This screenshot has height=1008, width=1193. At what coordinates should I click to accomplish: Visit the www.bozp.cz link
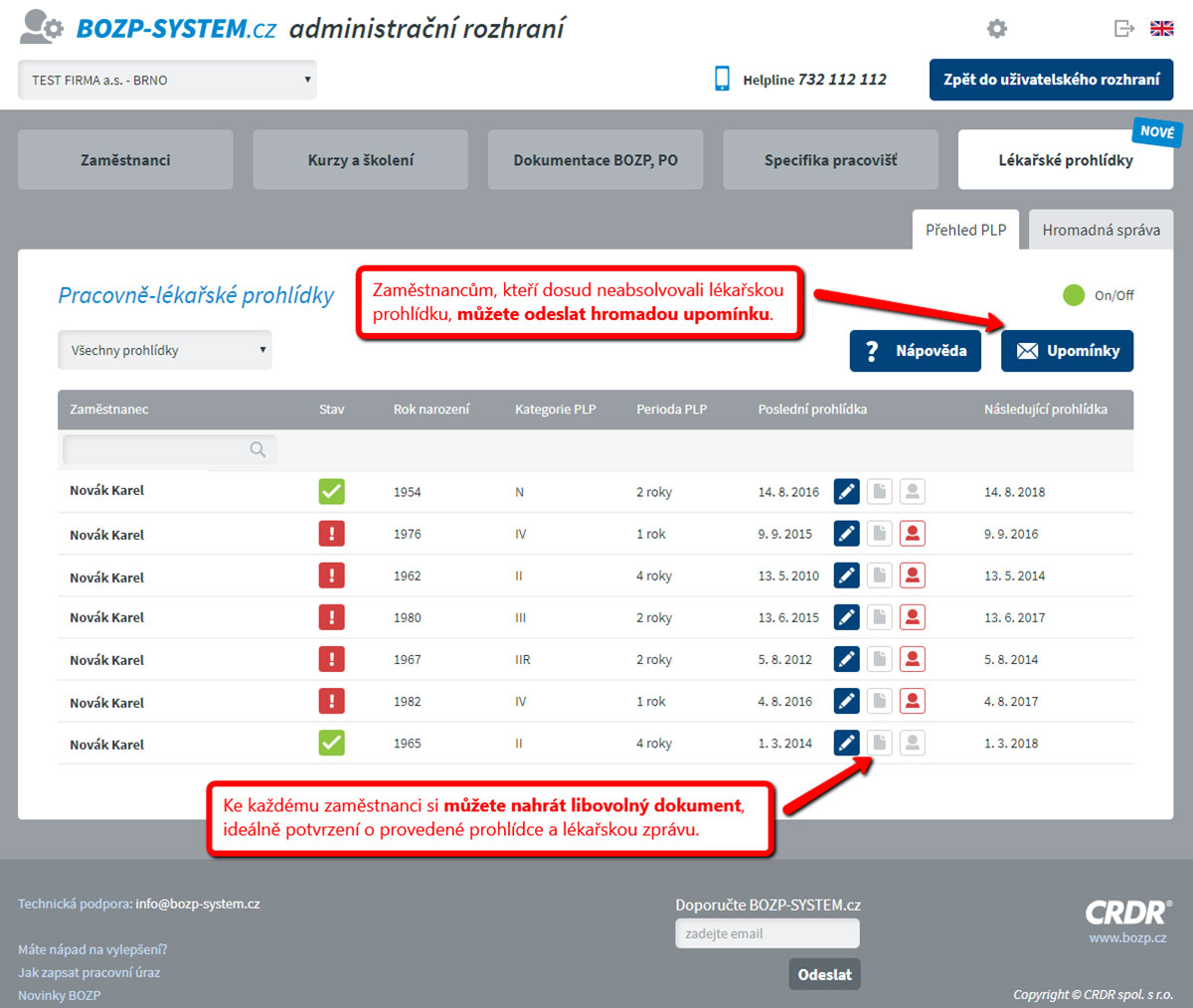pos(1127,937)
